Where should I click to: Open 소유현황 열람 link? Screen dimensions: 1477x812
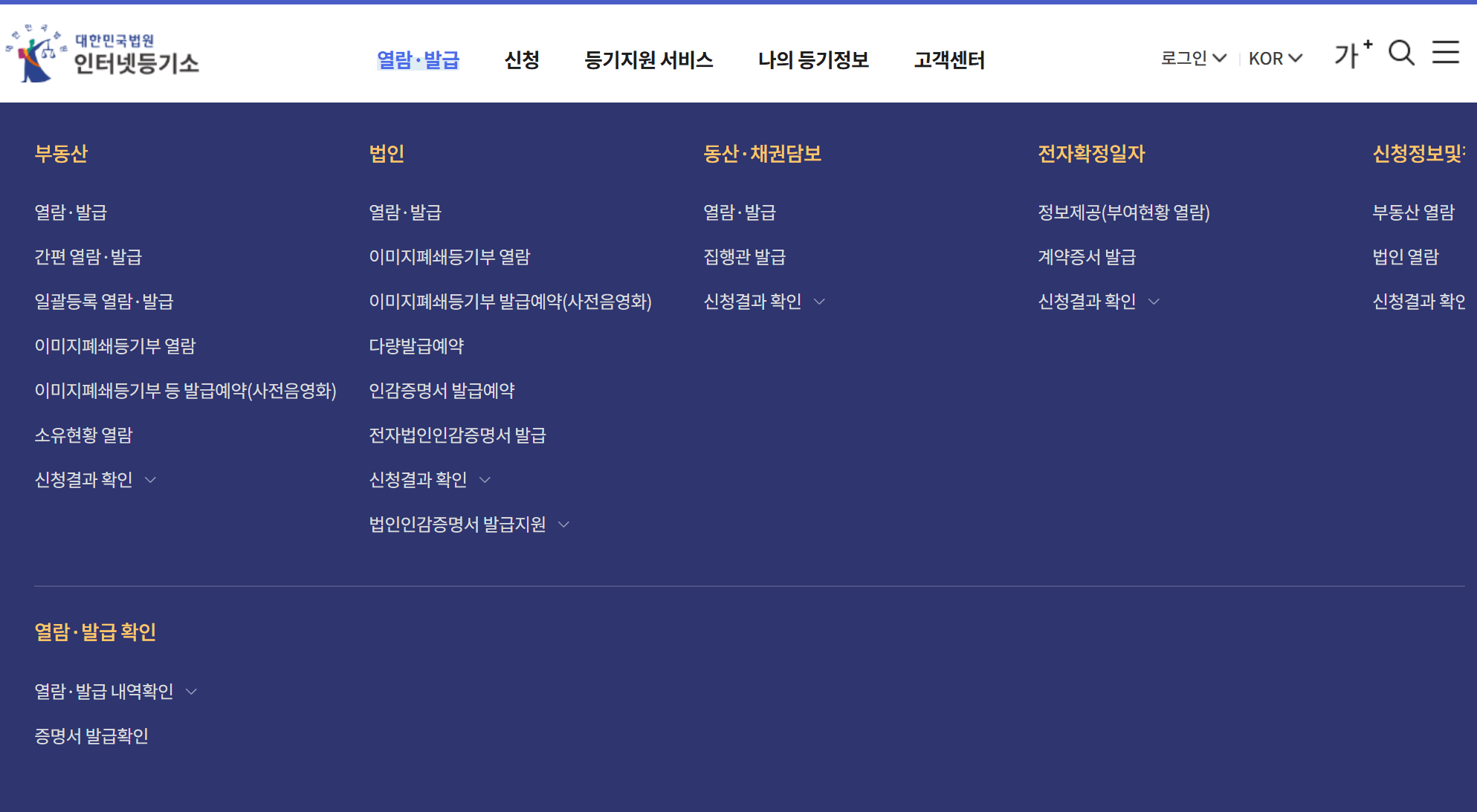click(x=83, y=435)
